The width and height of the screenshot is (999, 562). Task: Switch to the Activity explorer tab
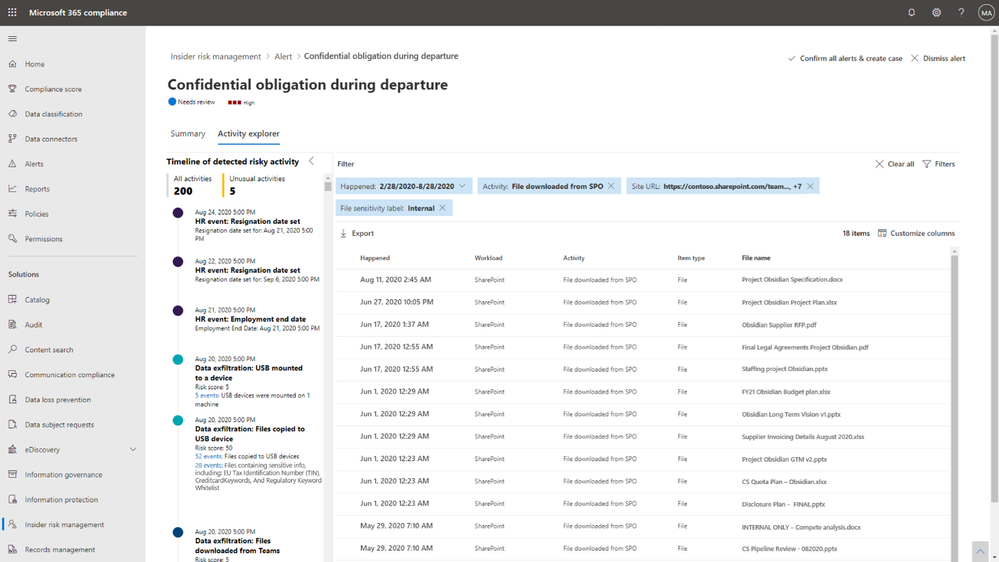pyautogui.click(x=248, y=134)
